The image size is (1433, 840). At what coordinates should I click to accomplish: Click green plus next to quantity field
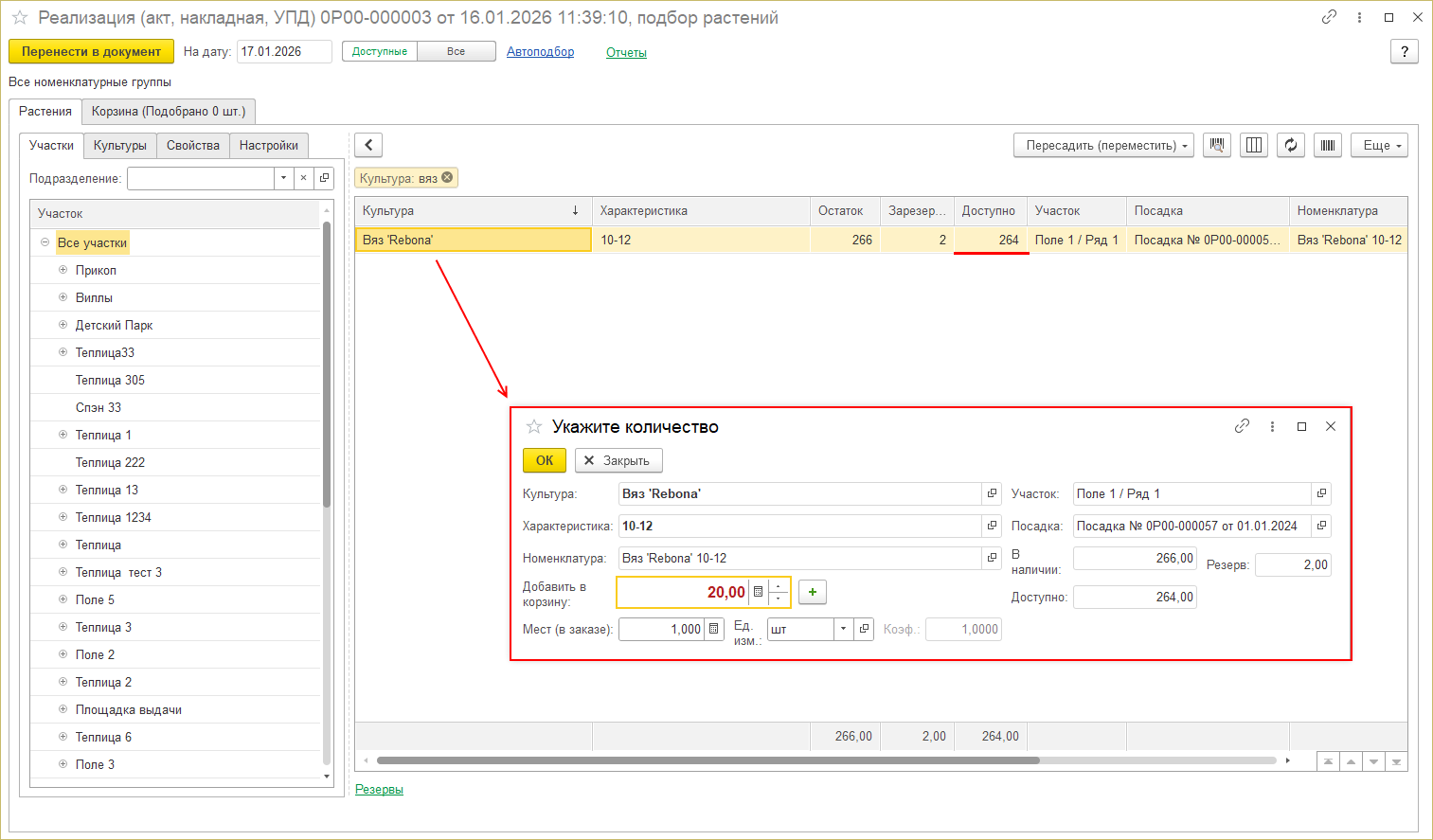pos(813,592)
